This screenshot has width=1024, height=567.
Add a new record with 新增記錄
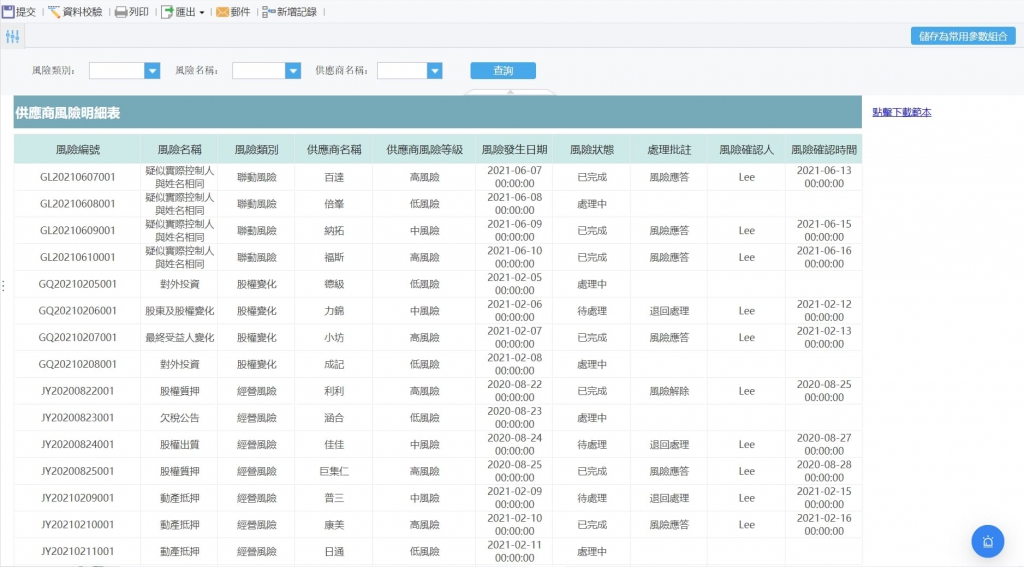(289, 12)
